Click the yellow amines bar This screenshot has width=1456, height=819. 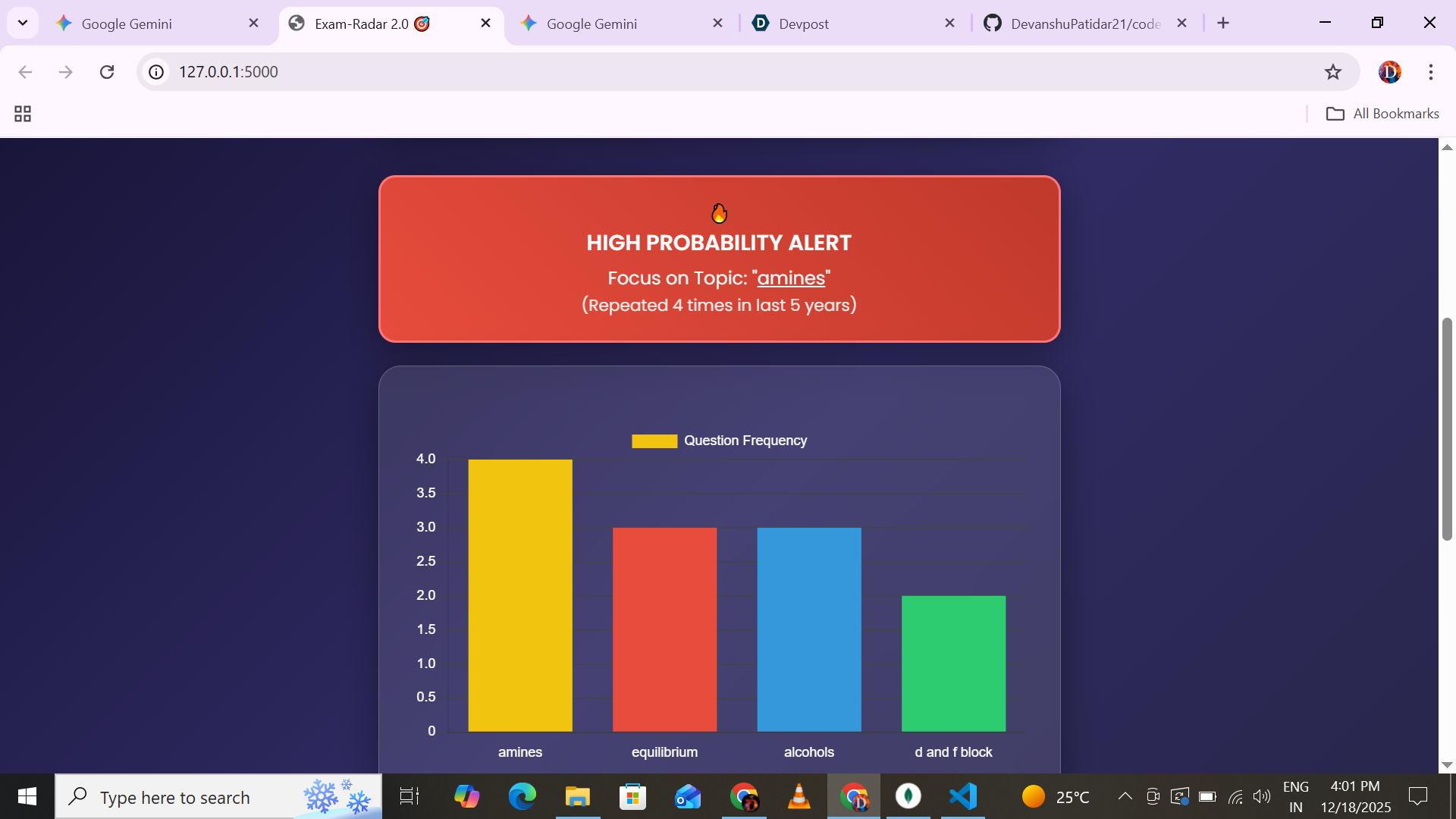coord(520,595)
